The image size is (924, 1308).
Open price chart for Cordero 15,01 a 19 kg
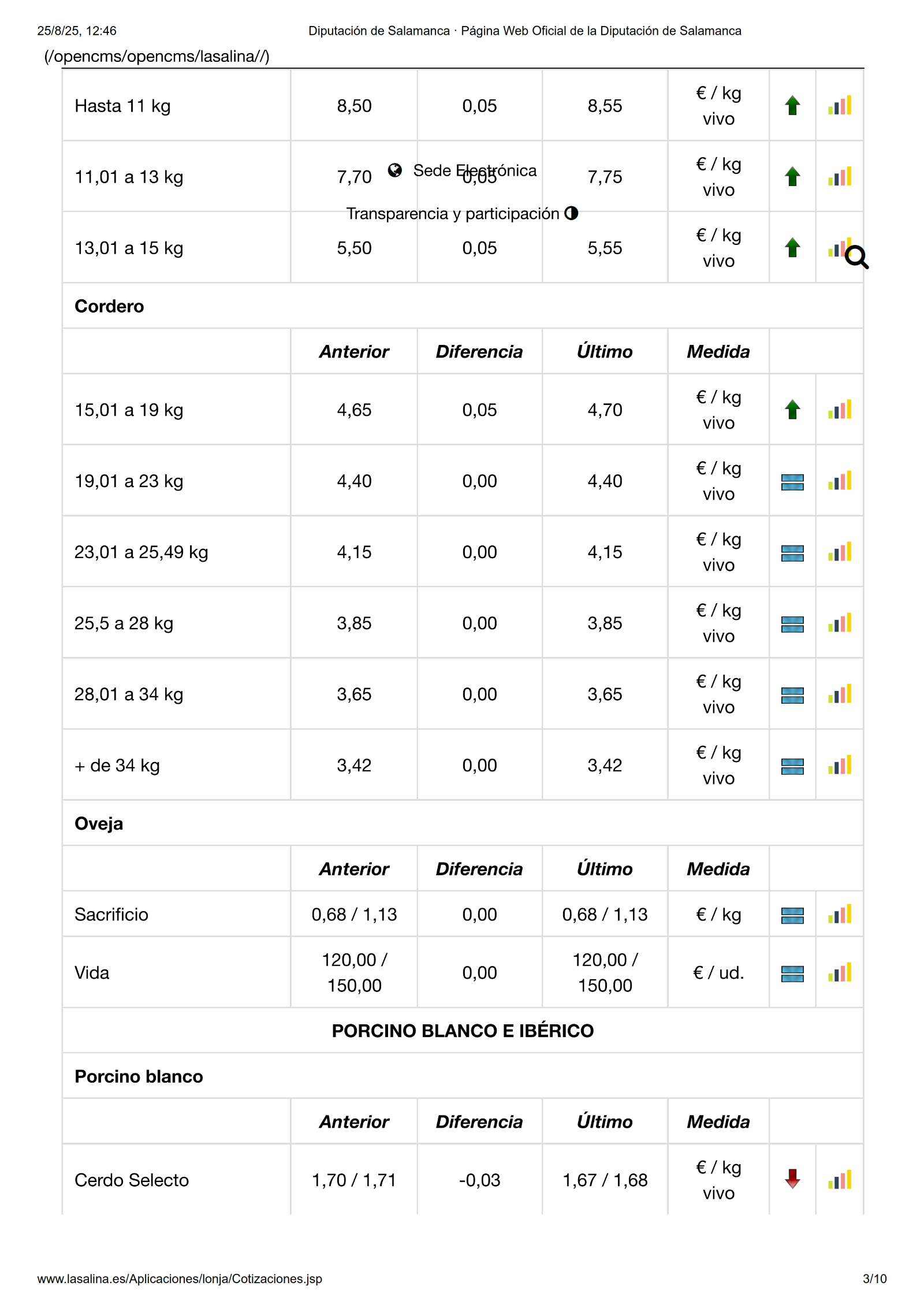pos(839,410)
